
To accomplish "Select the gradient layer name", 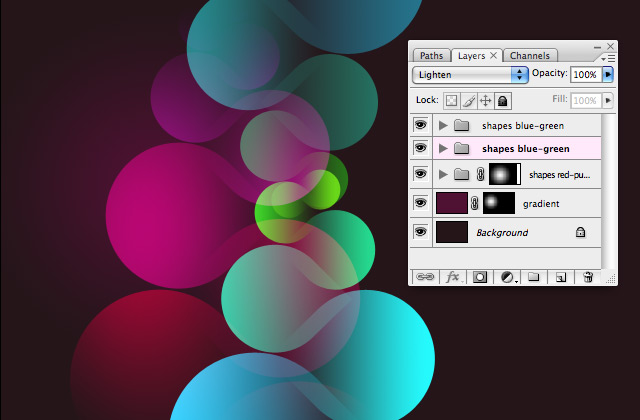I will [x=541, y=204].
